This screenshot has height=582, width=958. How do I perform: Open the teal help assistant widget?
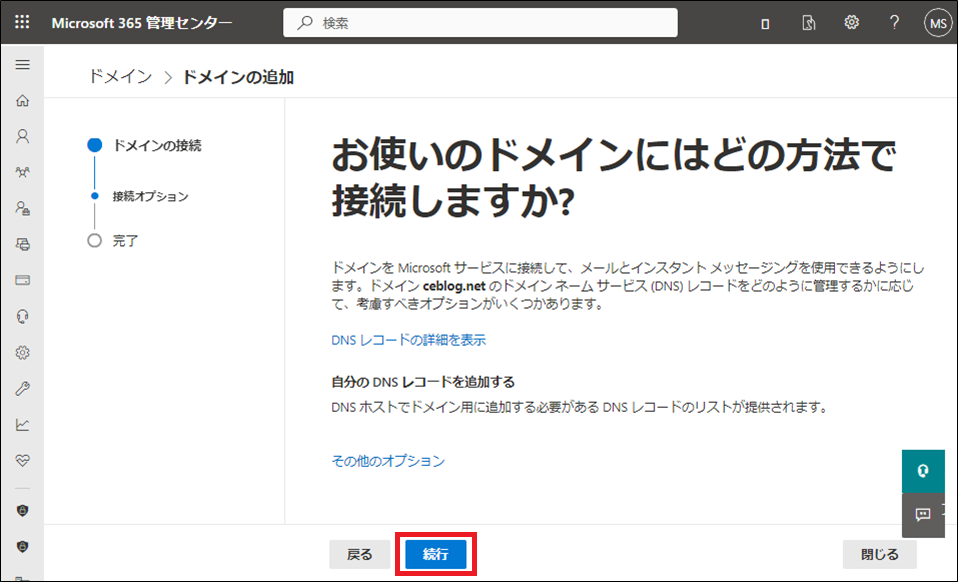[923, 471]
